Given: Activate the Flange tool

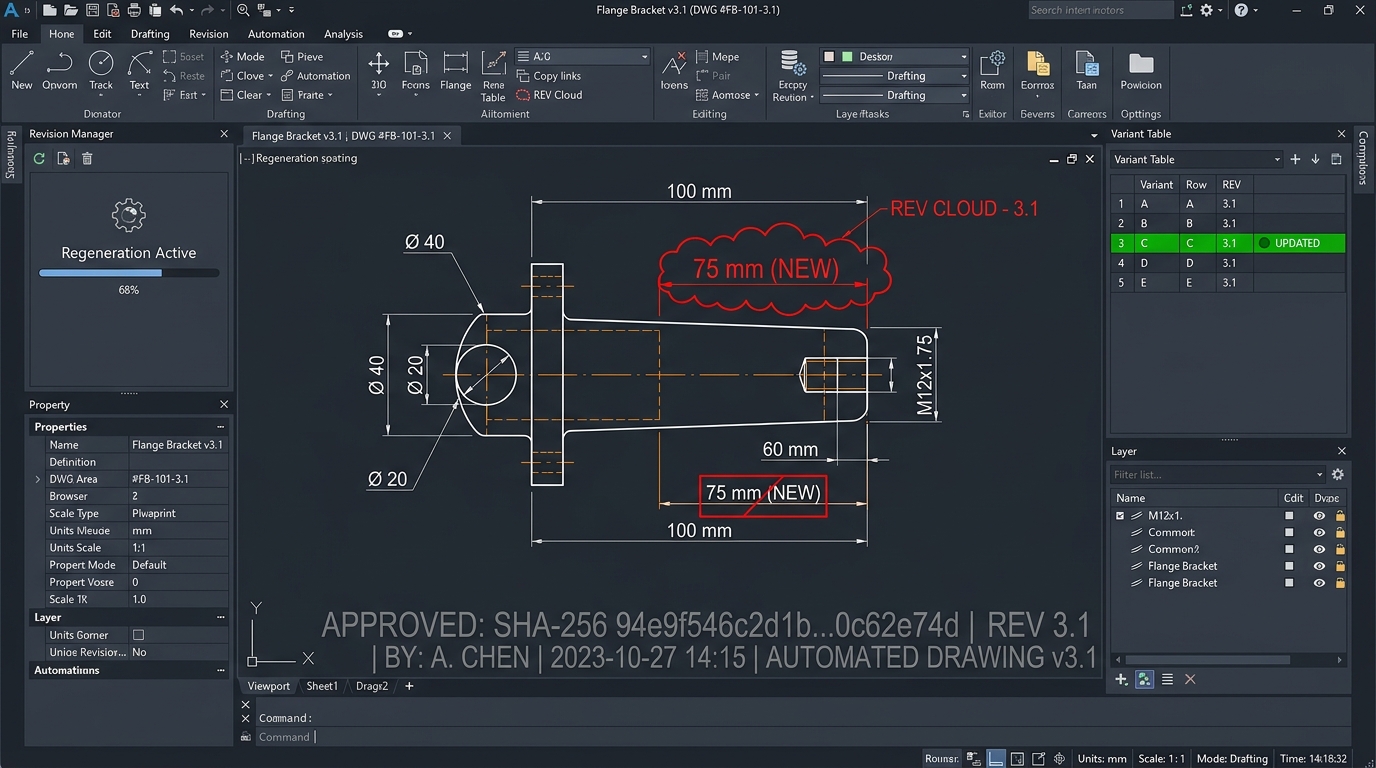Looking at the screenshot, I should point(455,71).
